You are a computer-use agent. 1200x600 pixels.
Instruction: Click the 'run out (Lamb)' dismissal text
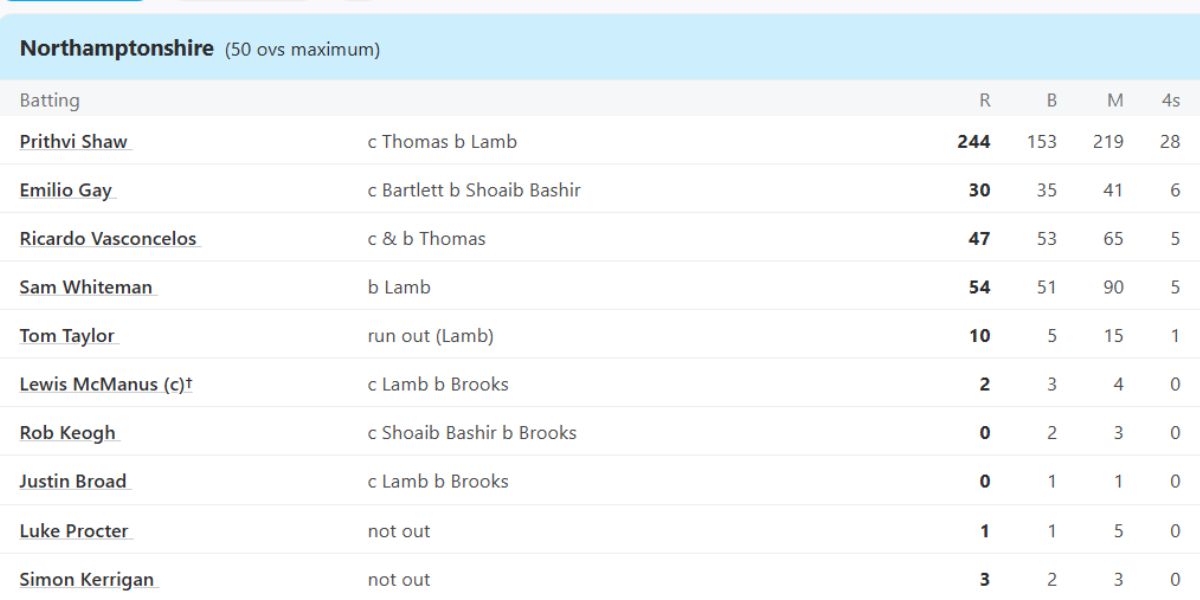pos(431,336)
